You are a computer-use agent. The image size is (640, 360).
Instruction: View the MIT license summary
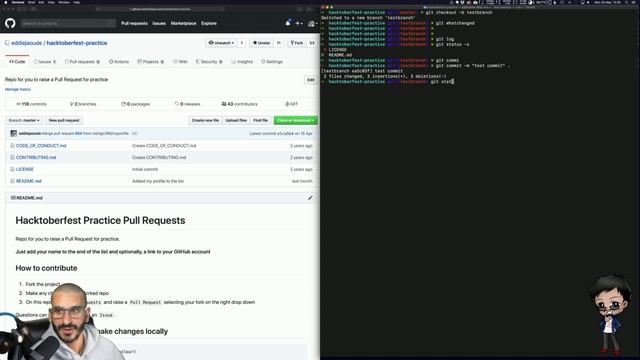point(291,104)
